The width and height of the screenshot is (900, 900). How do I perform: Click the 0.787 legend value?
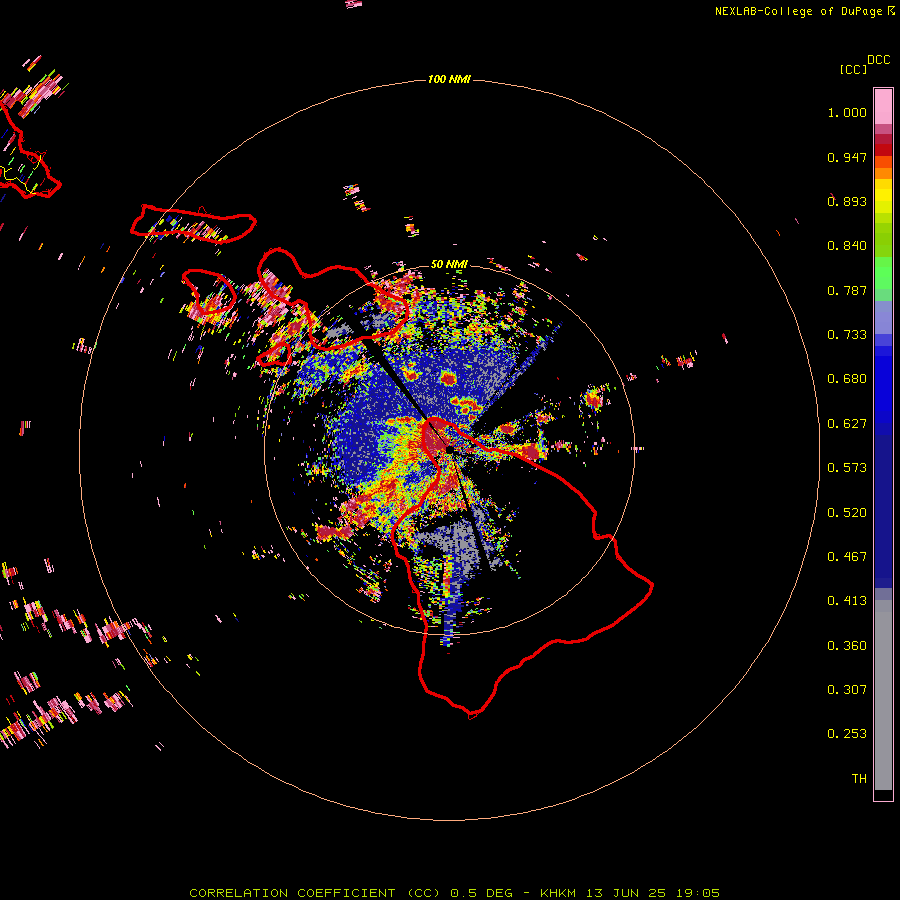[x=847, y=290]
